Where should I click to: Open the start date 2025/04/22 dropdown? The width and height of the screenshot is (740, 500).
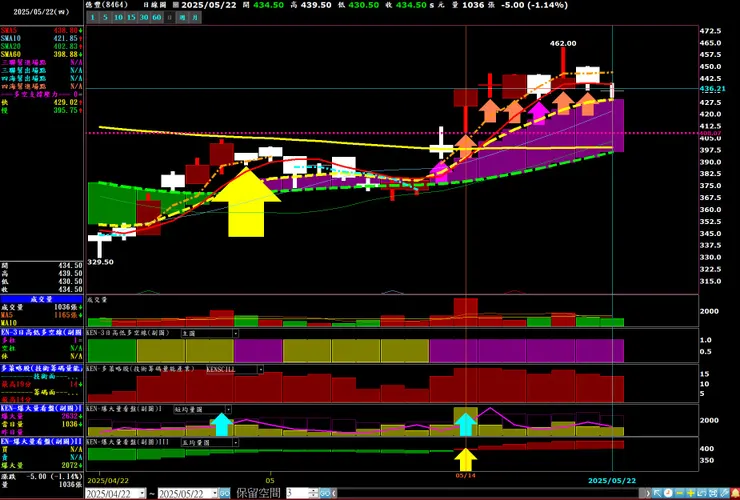[x=143, y=493]
